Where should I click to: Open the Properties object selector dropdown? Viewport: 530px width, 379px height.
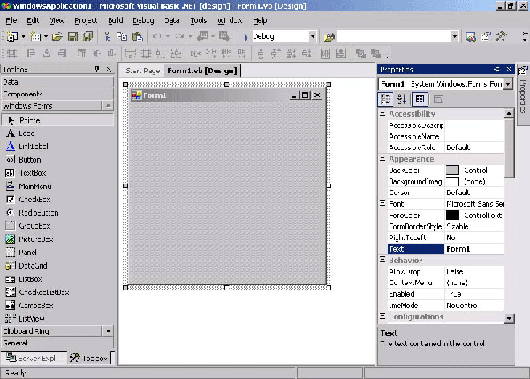(x=508, y=84)
